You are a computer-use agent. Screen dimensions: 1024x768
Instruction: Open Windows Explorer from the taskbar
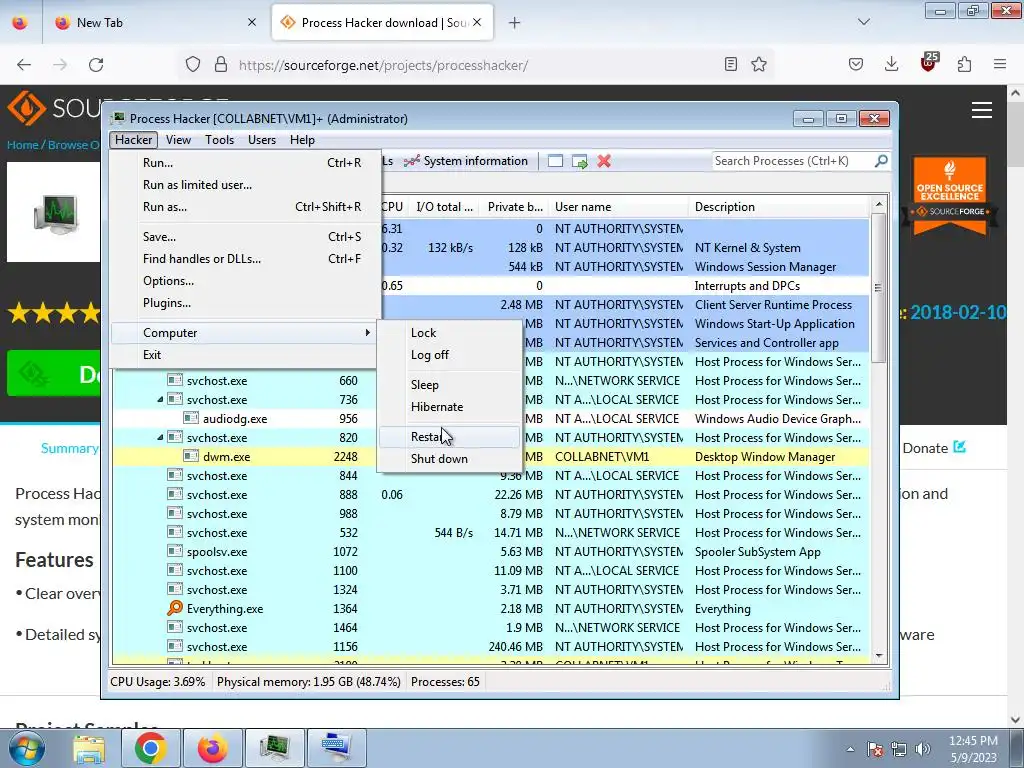[x=89, y=748]
